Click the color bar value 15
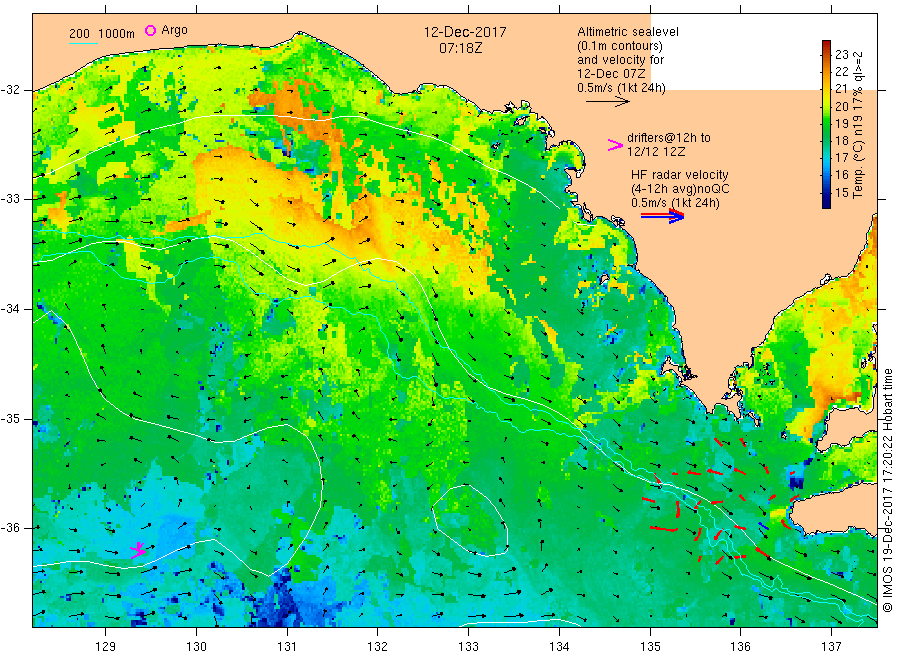900x660 pixels. (841, 192)
